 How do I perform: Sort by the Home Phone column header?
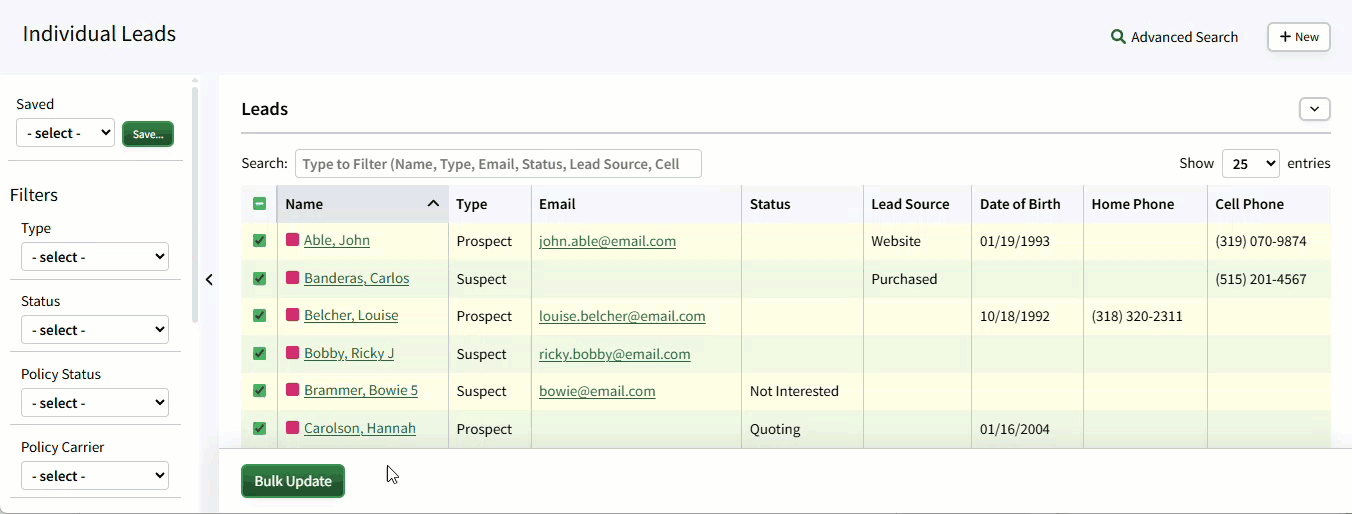(1145, 204)
